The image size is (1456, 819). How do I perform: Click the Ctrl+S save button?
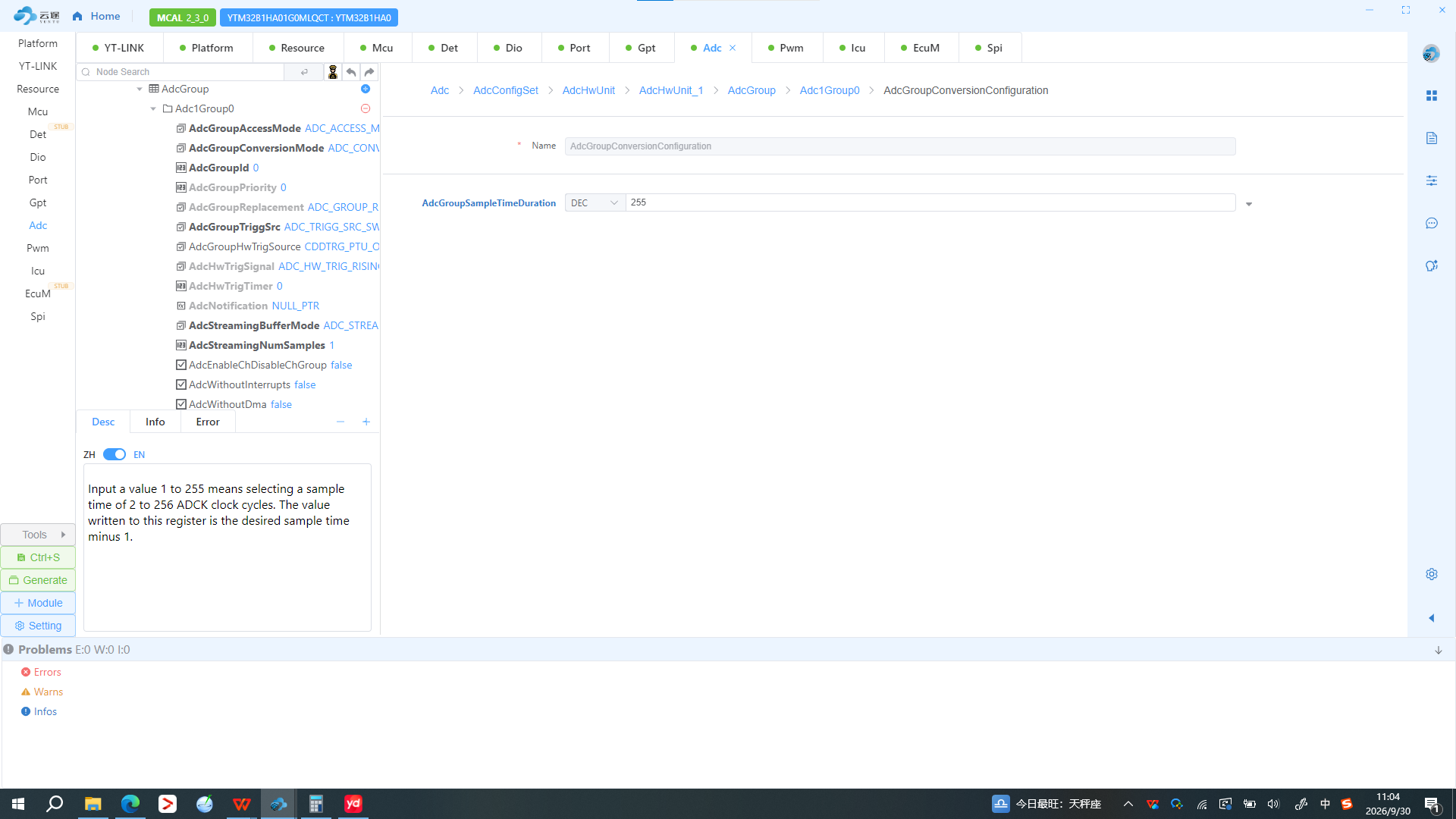point(38,557)
